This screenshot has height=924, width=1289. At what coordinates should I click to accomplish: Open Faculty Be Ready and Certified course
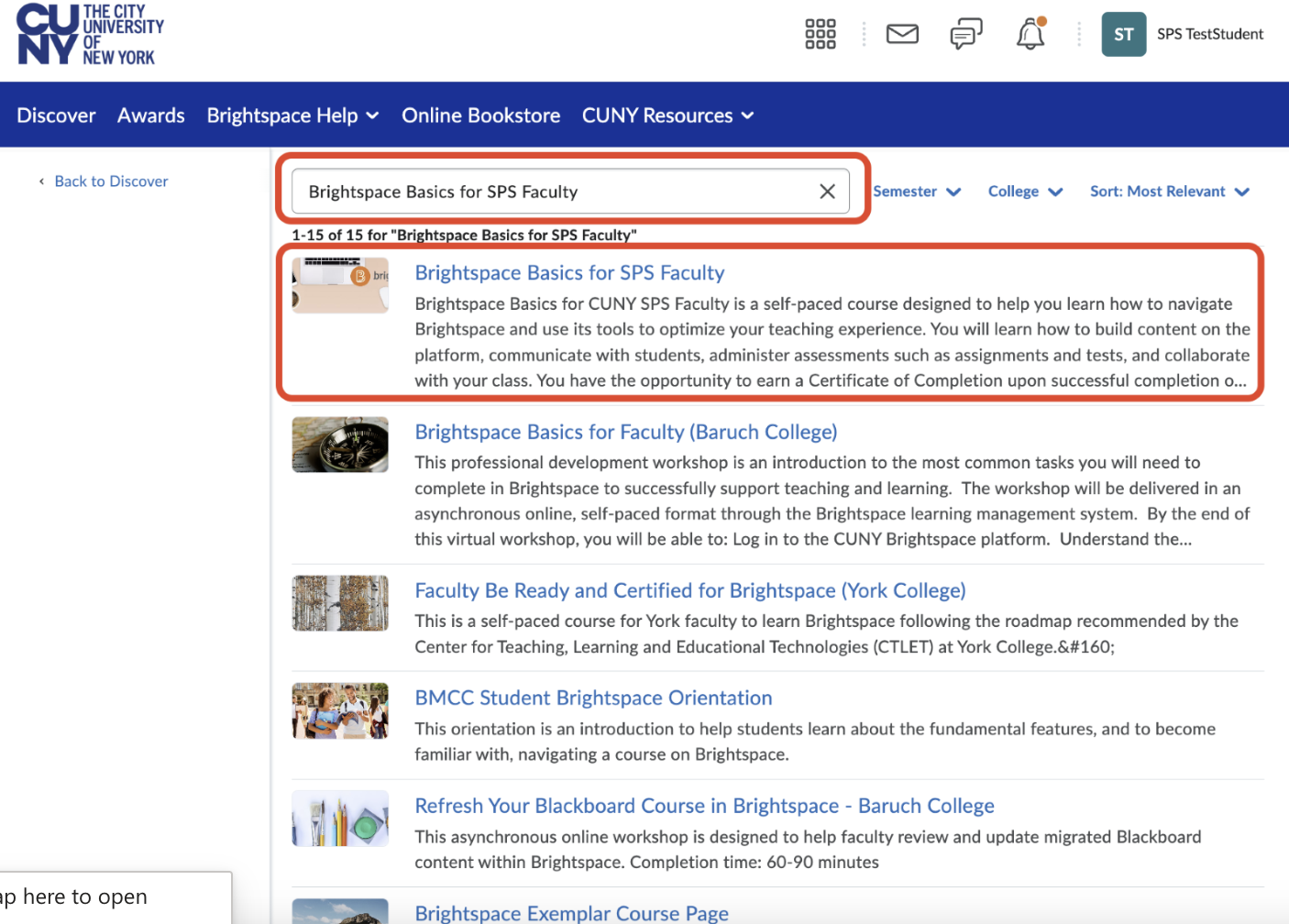tap(690, 590)
